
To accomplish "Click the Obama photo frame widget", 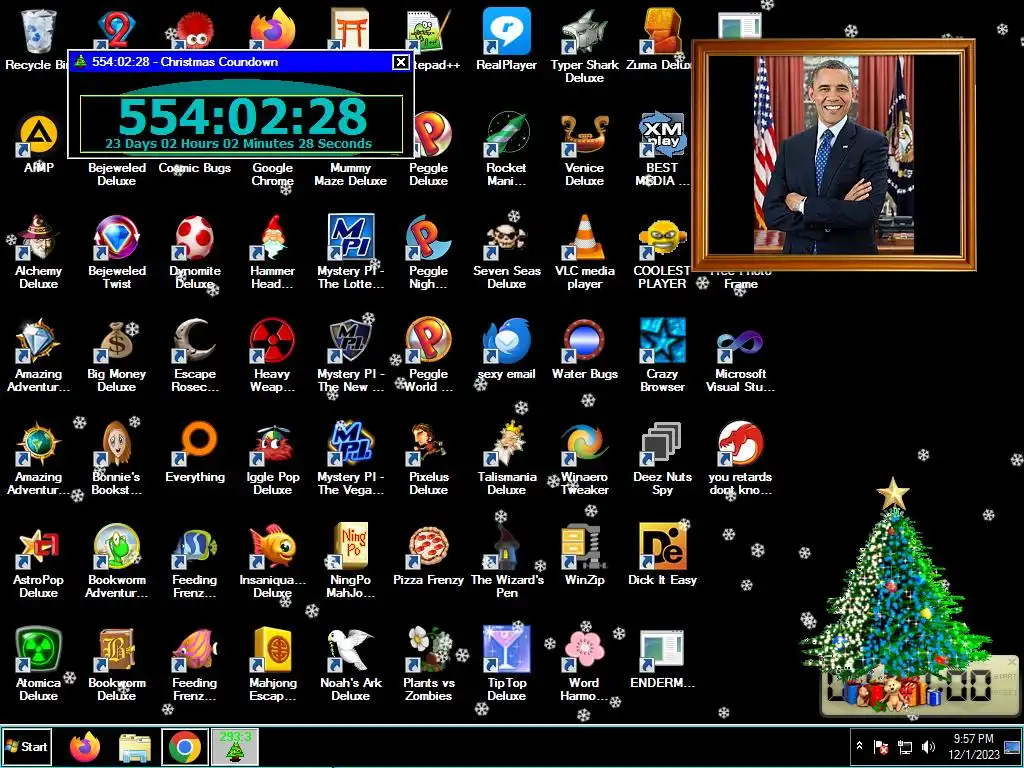I will tap(834, 155).
